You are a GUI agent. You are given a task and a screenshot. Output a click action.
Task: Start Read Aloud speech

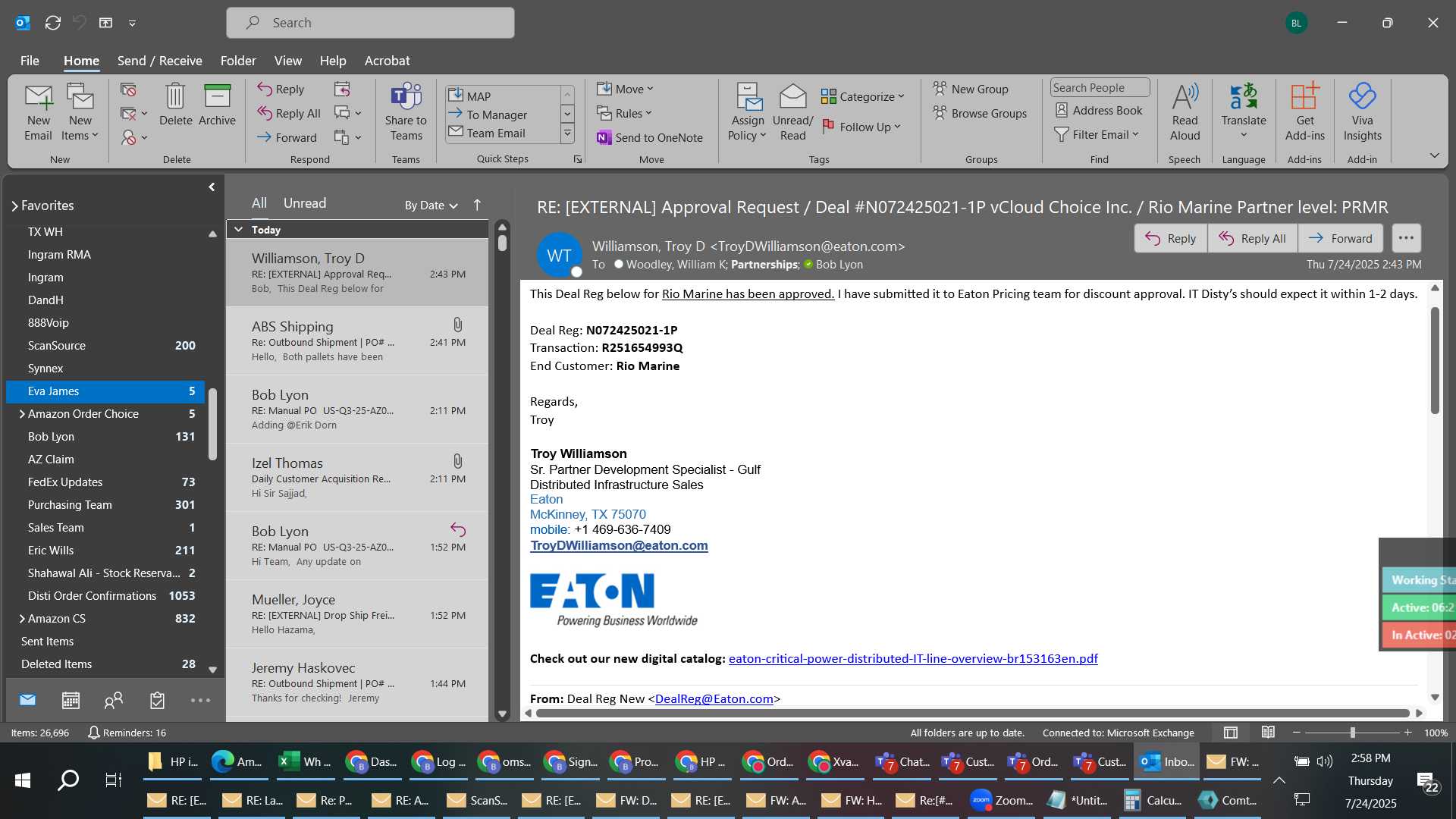pos(1185,112)
